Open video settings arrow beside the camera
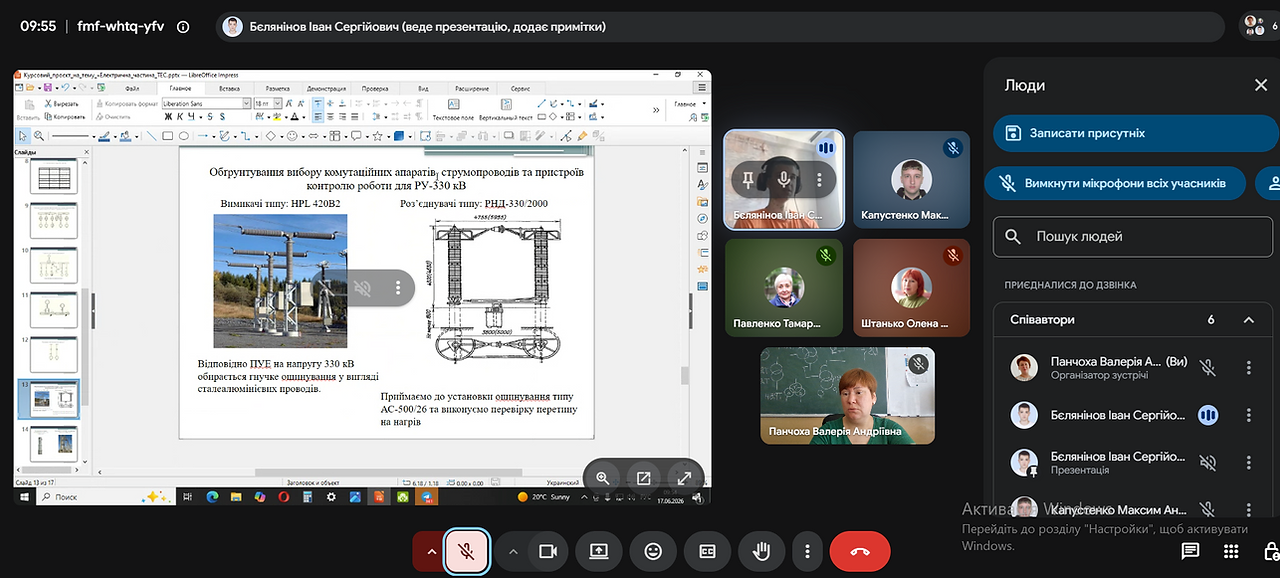Screen dimensions: 1280x578 point(513,551)
